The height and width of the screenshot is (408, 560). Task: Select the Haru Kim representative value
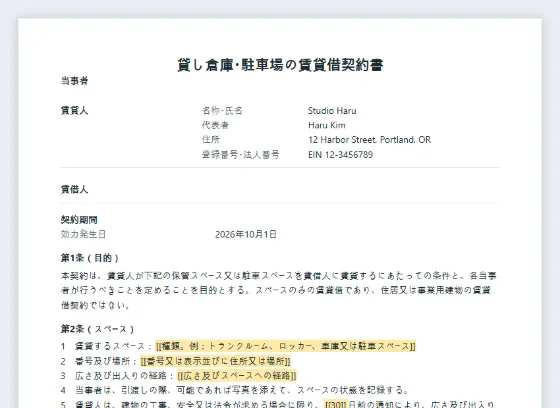326,125
